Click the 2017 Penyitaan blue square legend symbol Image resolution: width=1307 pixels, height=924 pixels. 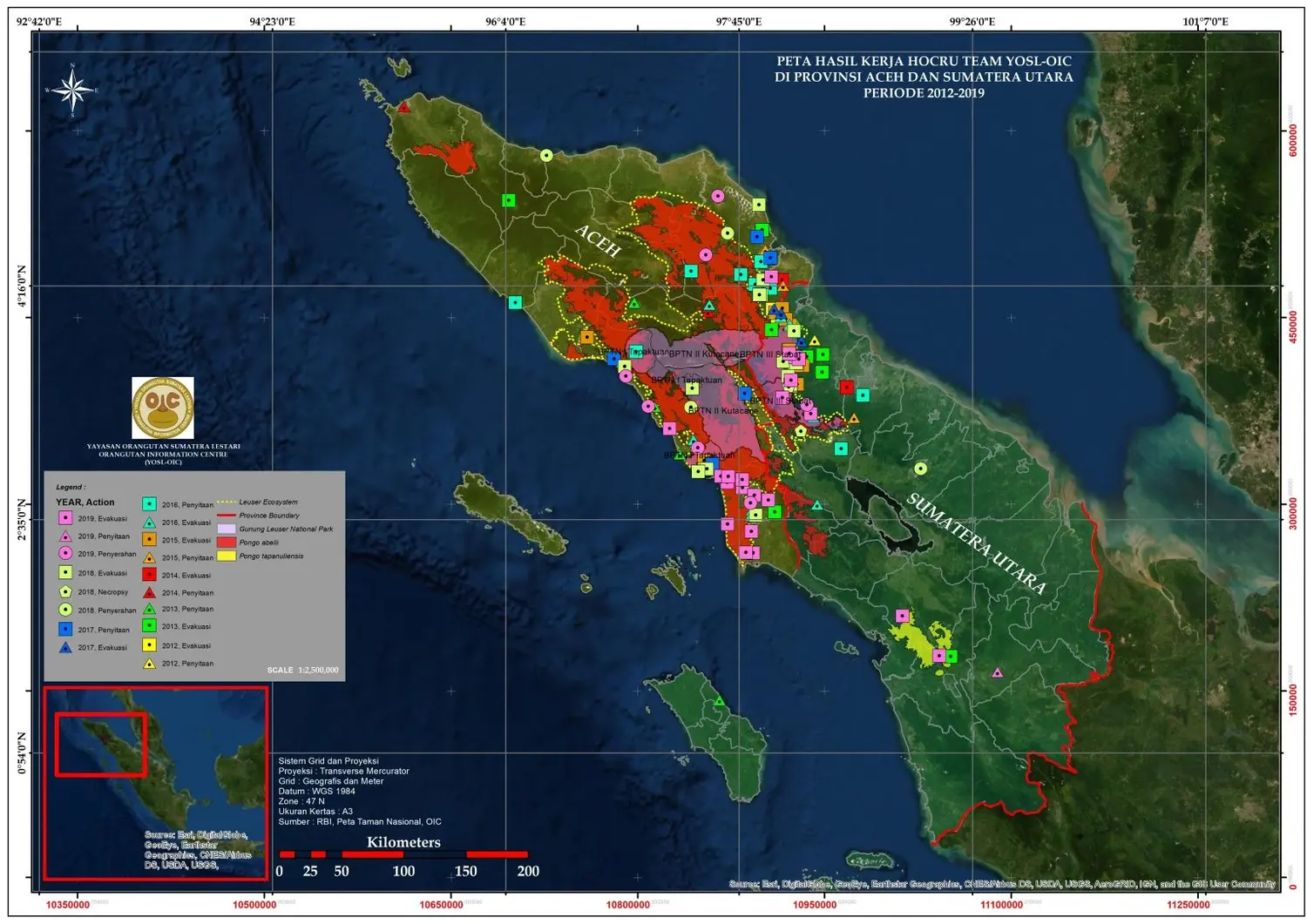(65, 629)
